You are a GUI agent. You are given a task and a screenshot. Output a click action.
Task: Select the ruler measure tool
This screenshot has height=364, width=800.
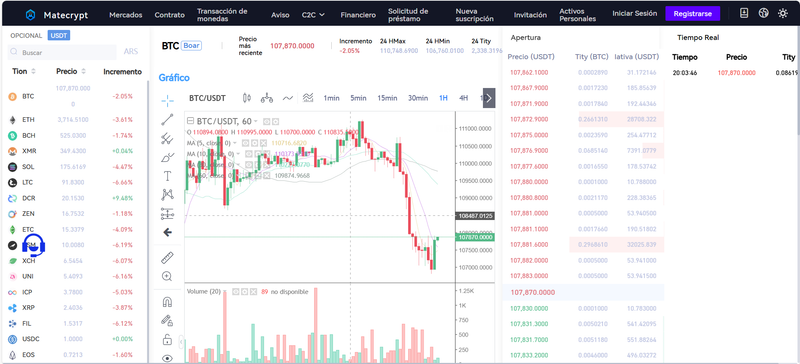point(167,257)
